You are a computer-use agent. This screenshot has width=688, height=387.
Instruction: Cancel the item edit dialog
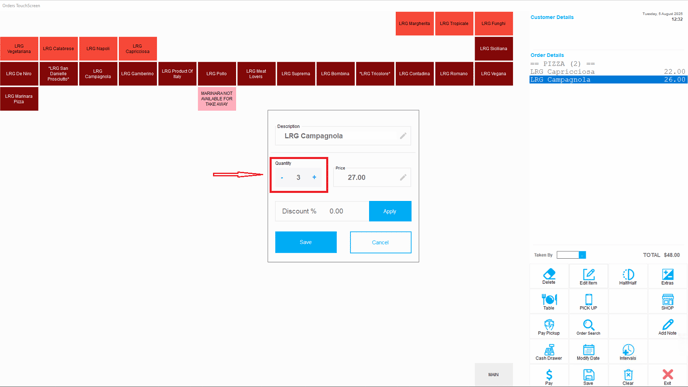click(x=380, y=242)
